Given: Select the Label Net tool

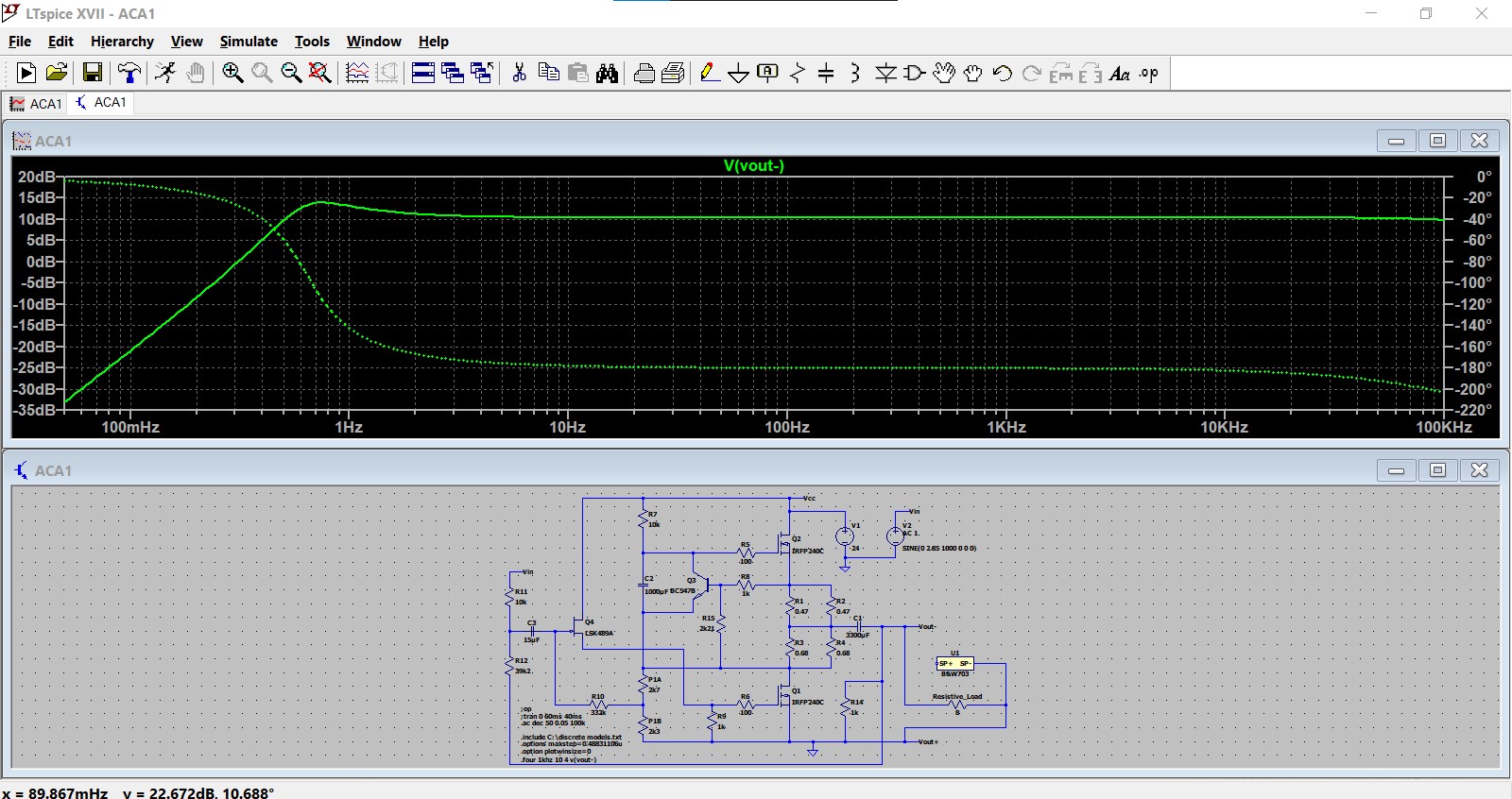Looking at the screenshot, I should [x=768, y=73].
